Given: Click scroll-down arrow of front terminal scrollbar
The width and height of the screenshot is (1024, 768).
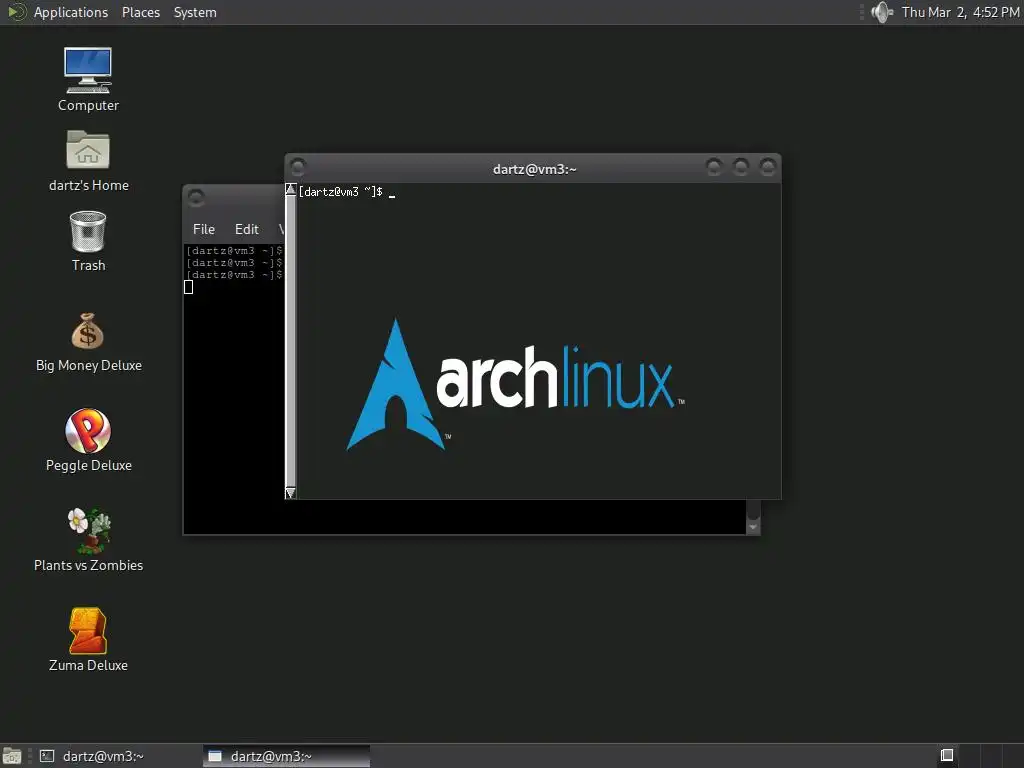Looking at the screenshot, I should coord(291,492).
